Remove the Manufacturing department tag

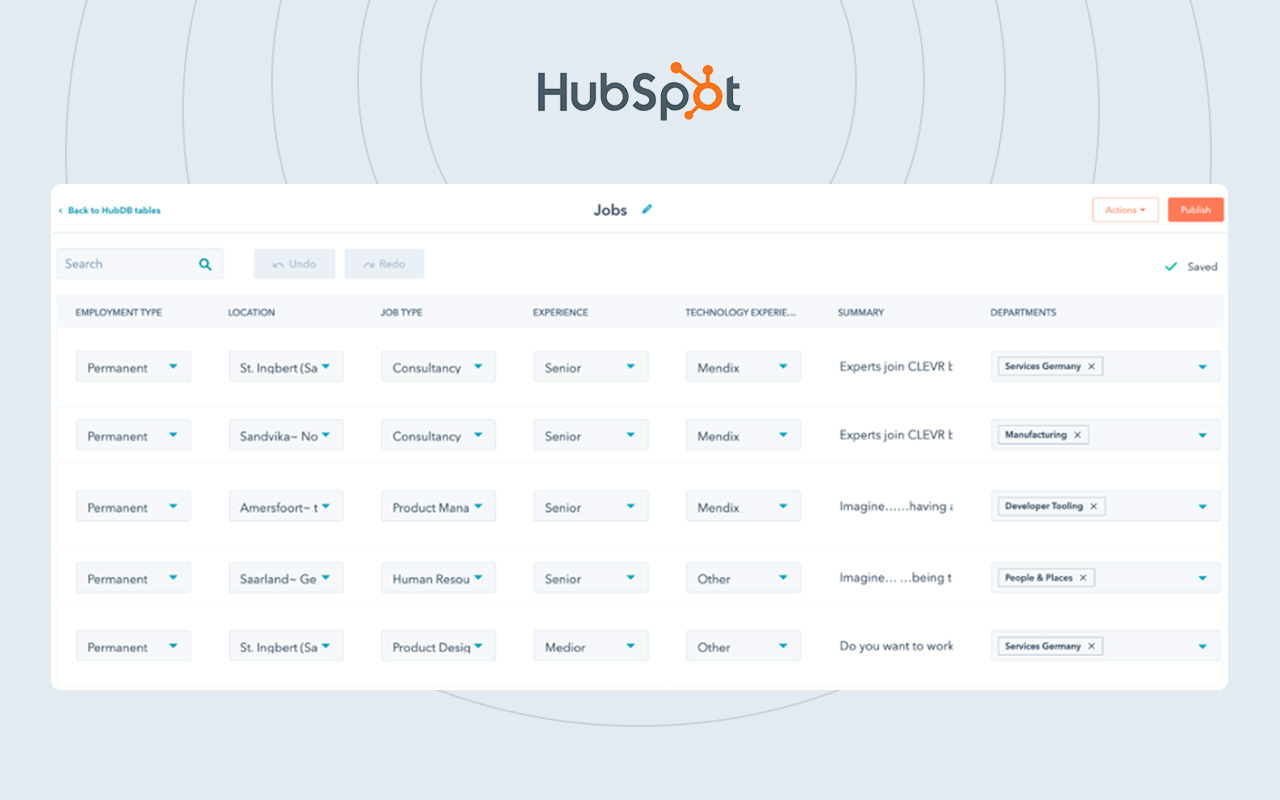1077,435
